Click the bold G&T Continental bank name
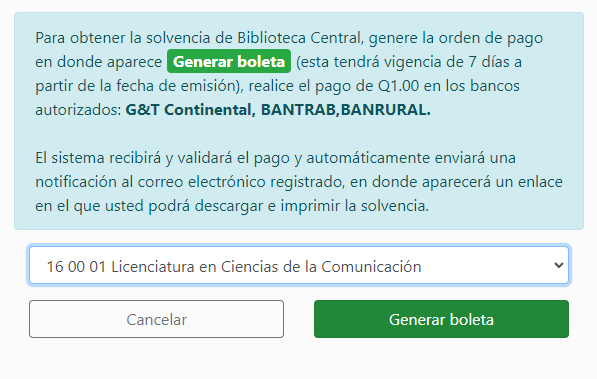Screen dimensions: 597x379 point(190,110)
